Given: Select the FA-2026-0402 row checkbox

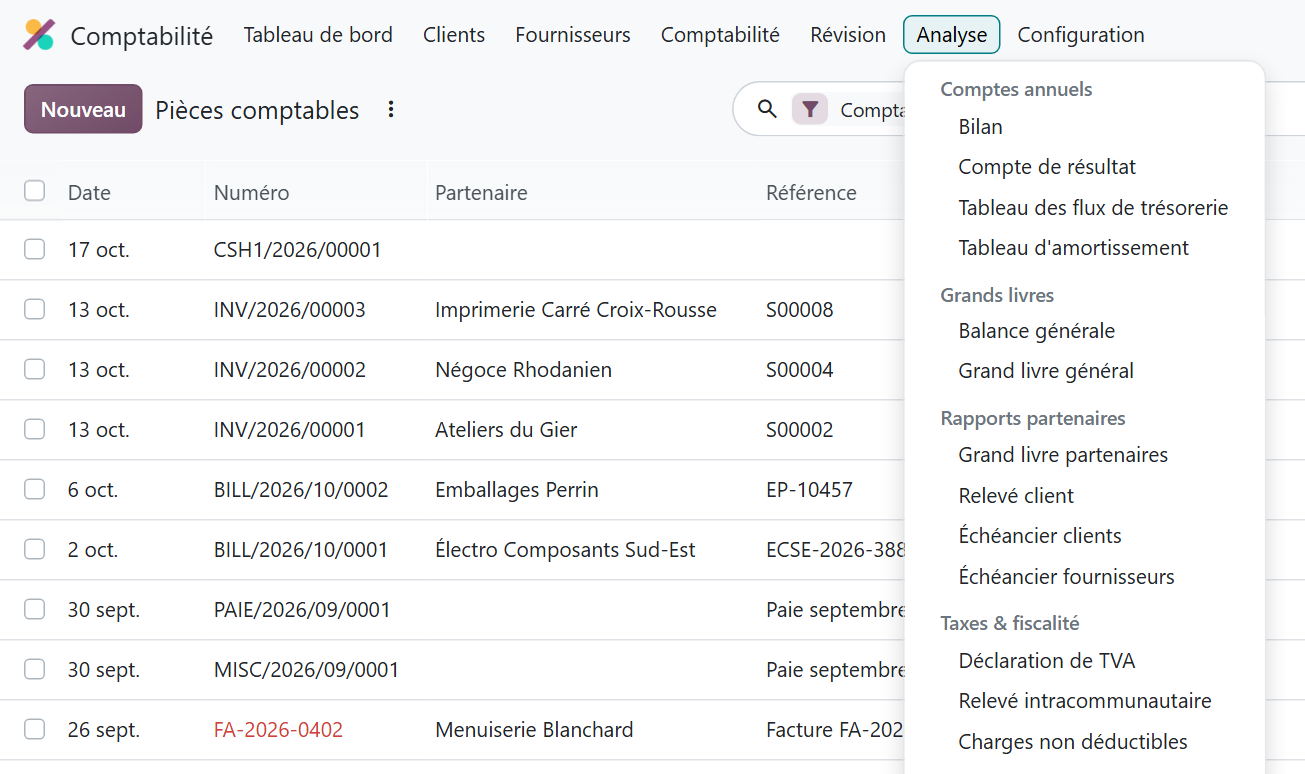Looking at the screenshot, I should (35, 729).
